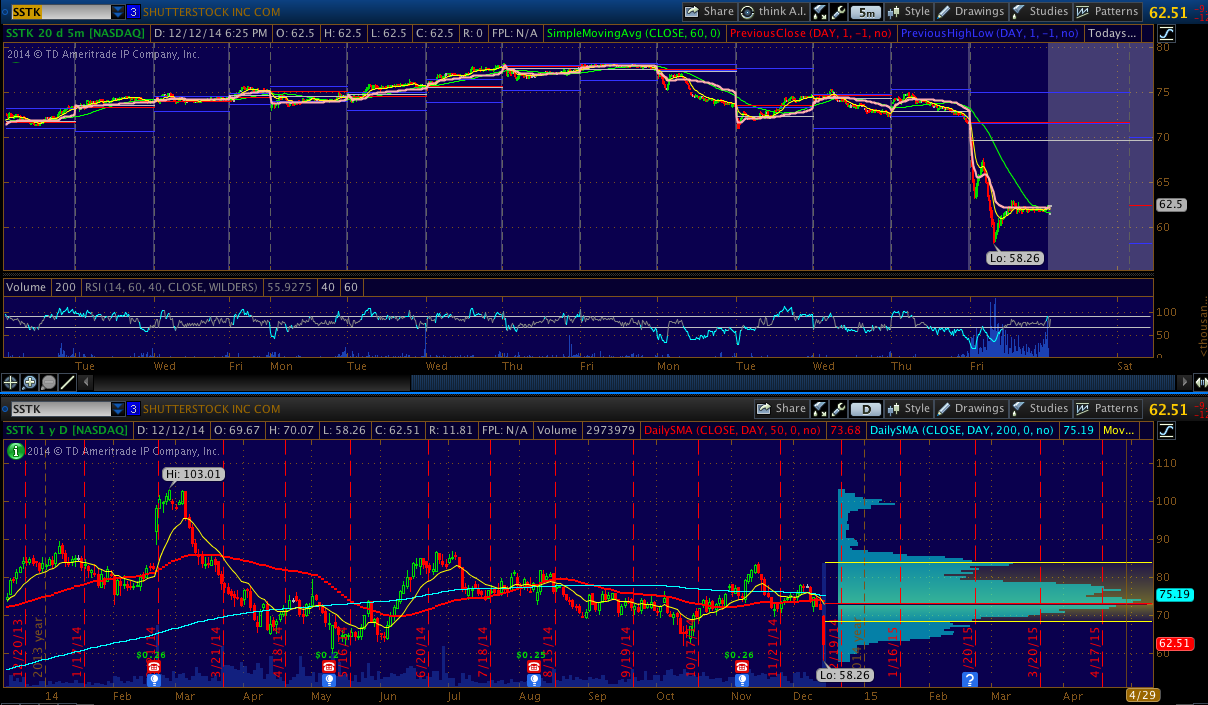Open the upper chart Studies menu
This screenshot has height=705, width=1208.
tap(1040, 12)
